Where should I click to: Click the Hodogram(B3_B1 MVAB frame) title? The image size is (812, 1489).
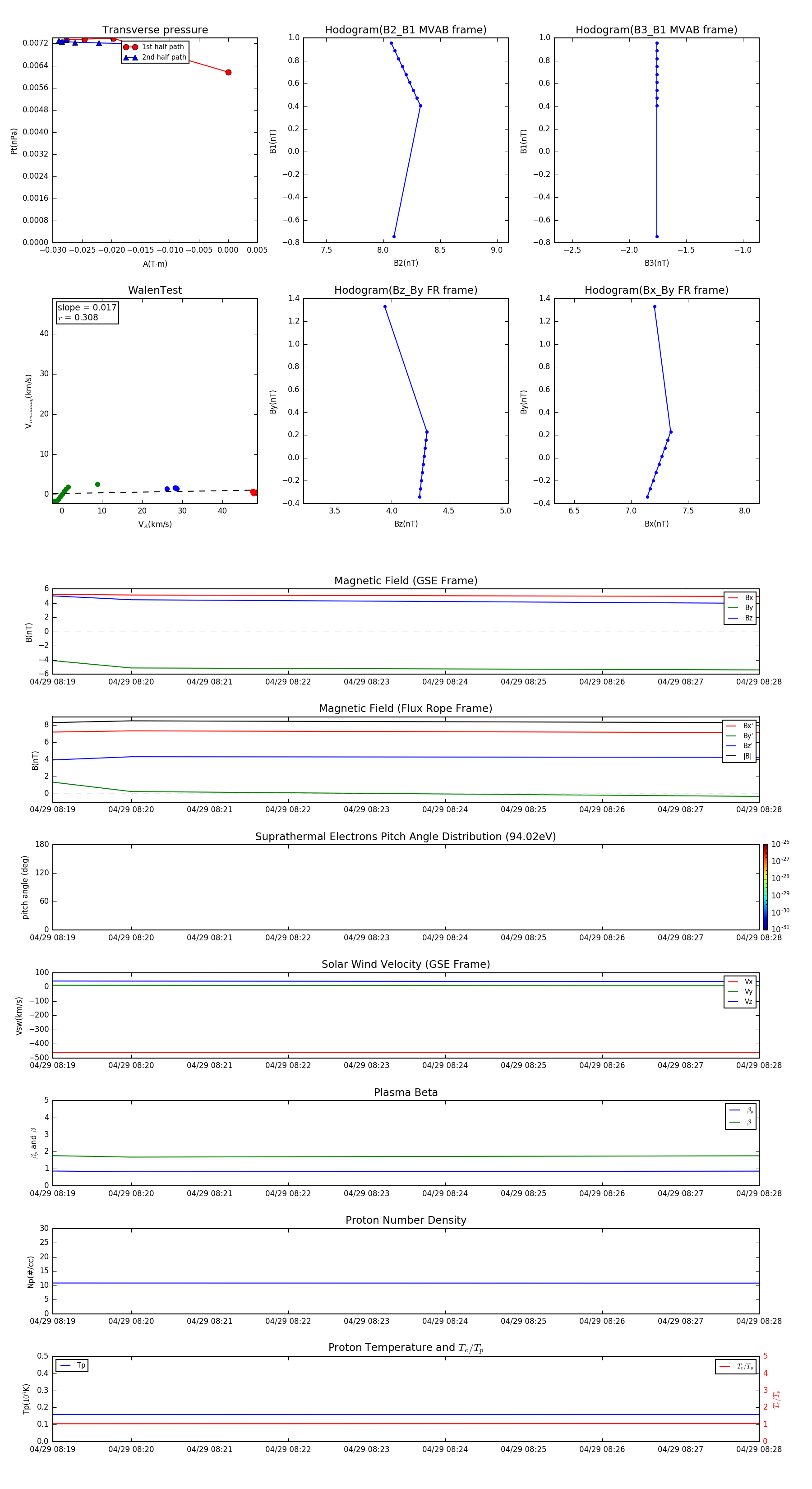[656, 30]
